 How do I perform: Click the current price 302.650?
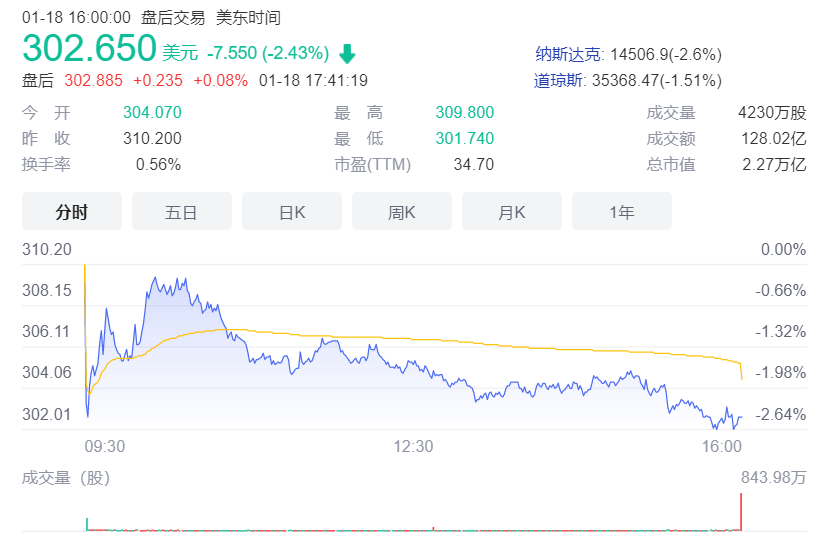[89, 49]
